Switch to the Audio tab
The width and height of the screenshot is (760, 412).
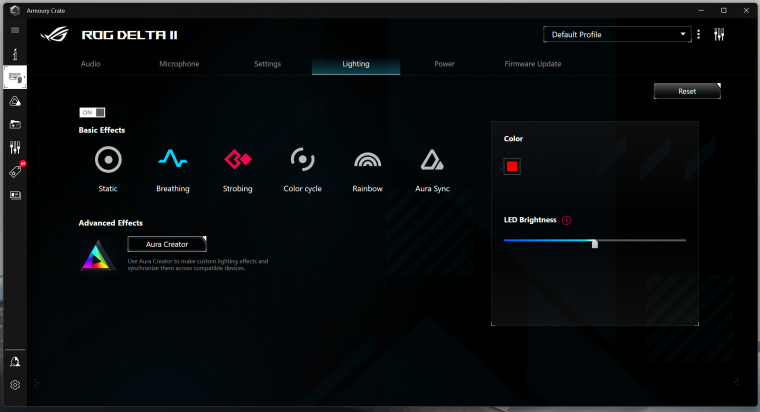click(91, 64)
